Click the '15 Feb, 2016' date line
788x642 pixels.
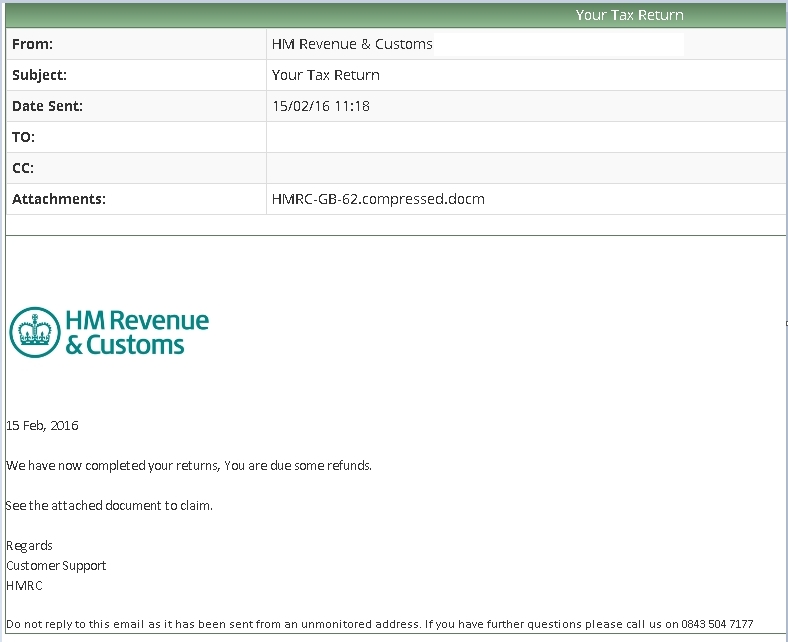tap(42, 425)
